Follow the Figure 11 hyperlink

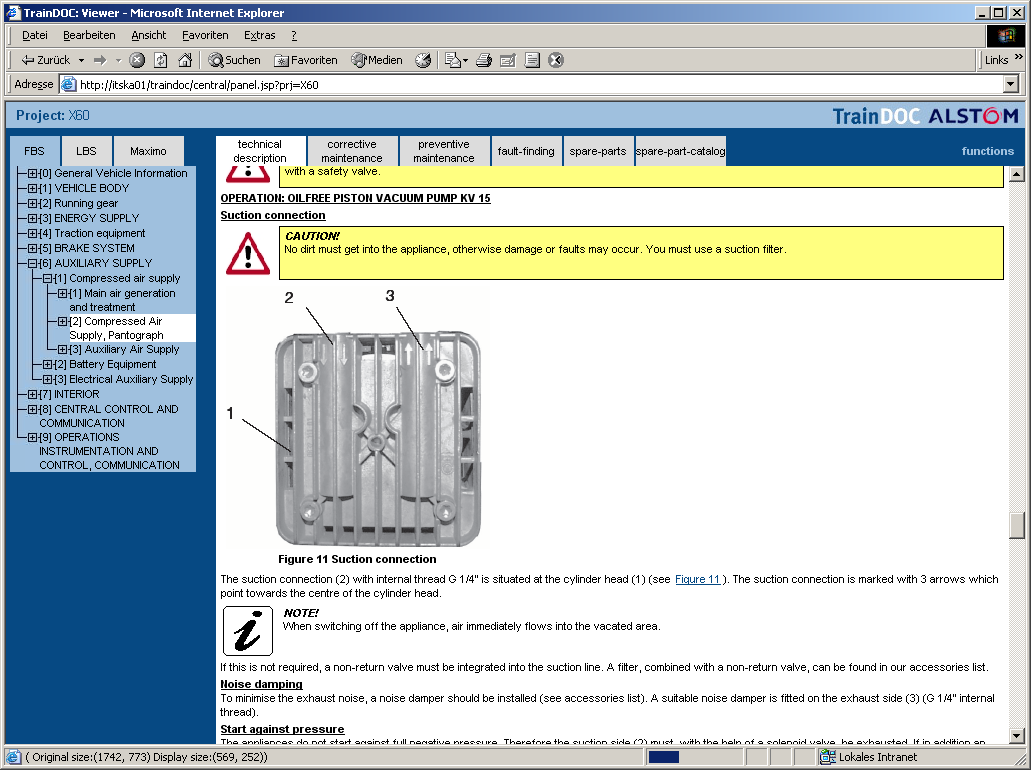tap(698, 579)
